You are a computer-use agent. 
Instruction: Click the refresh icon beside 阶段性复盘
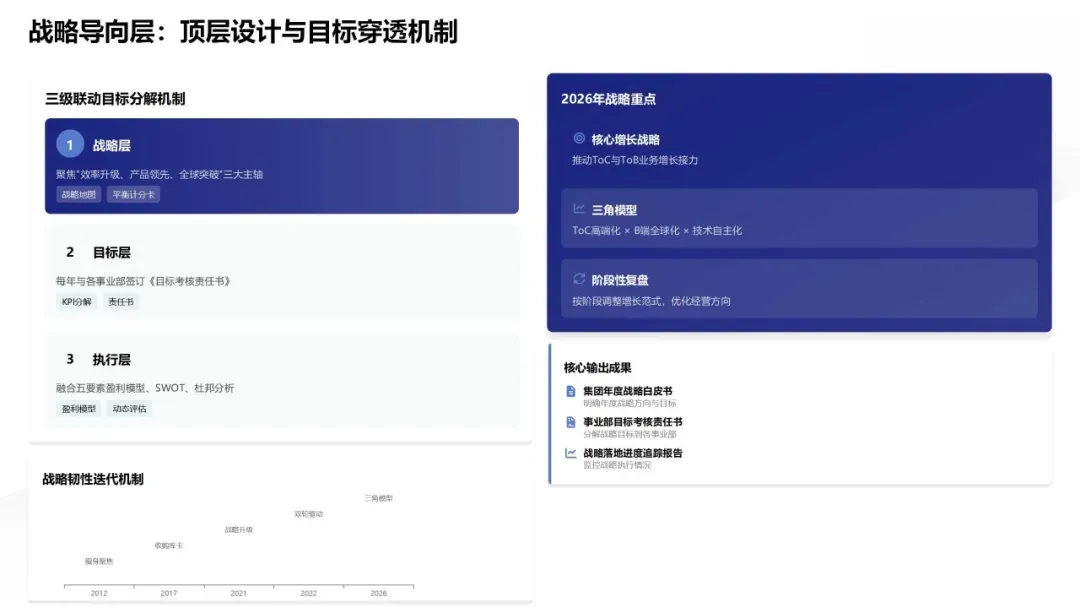point(579,279)
